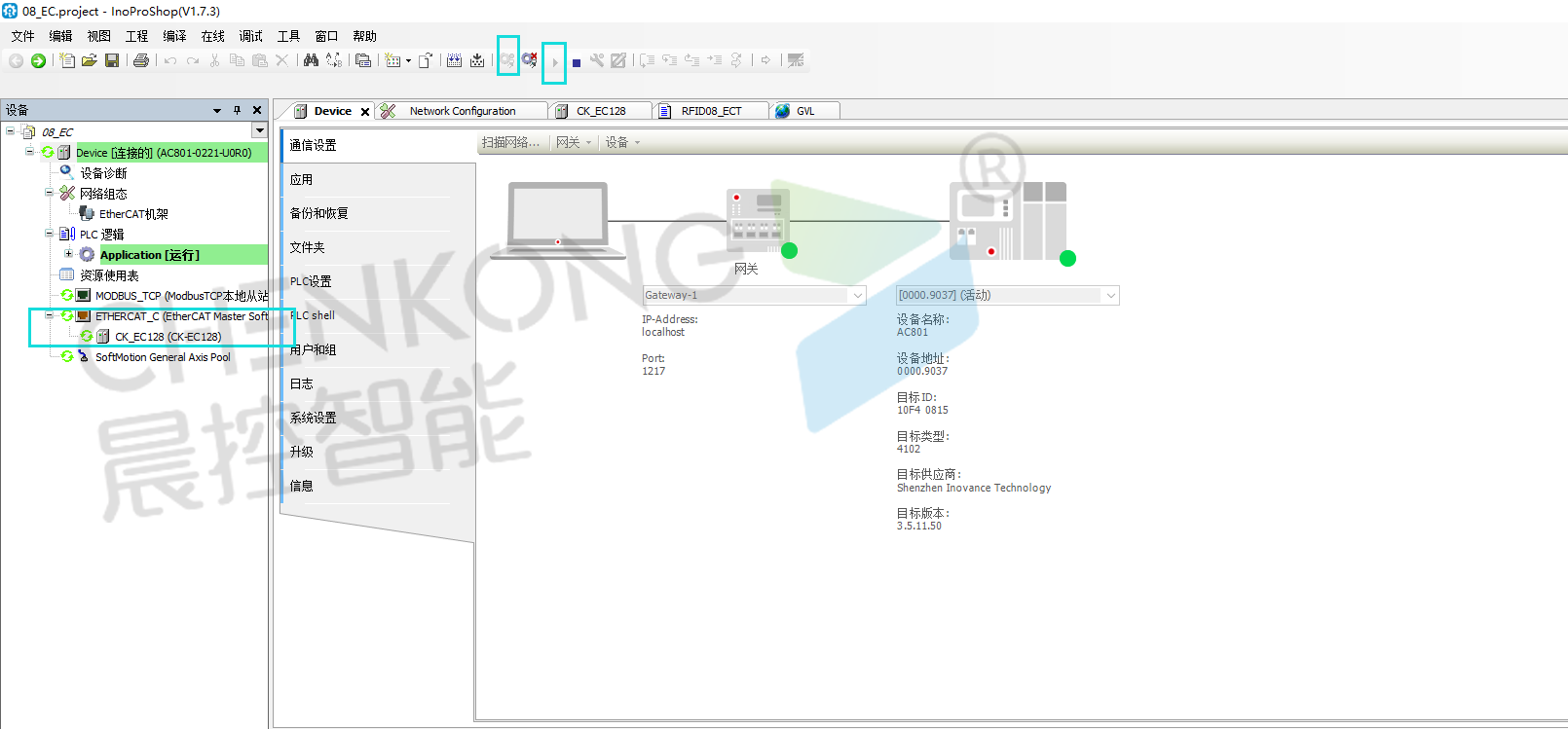Screen dimensions: 1568x729
Task: Collapse the PLC 逻辑 tree node
Action: [x=49, y=234]
